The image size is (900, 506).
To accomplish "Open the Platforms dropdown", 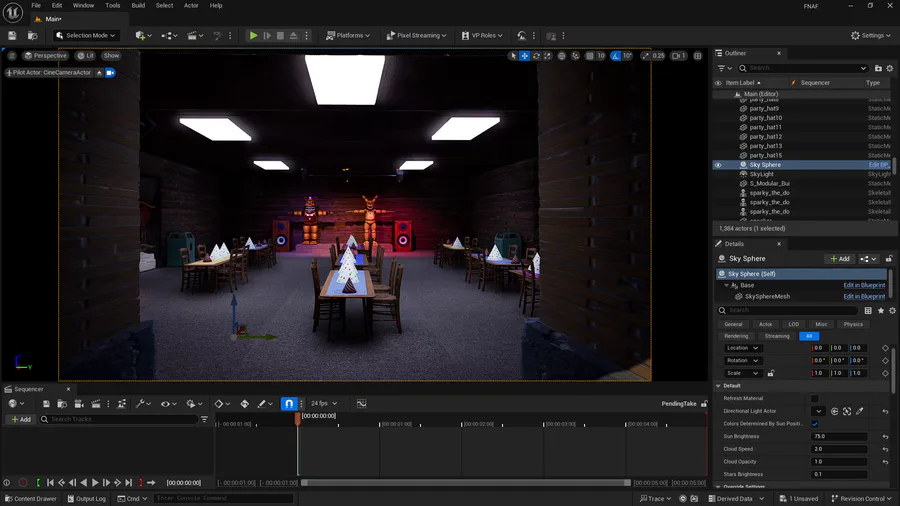I will pyautogui.click(x=348, y=36).
